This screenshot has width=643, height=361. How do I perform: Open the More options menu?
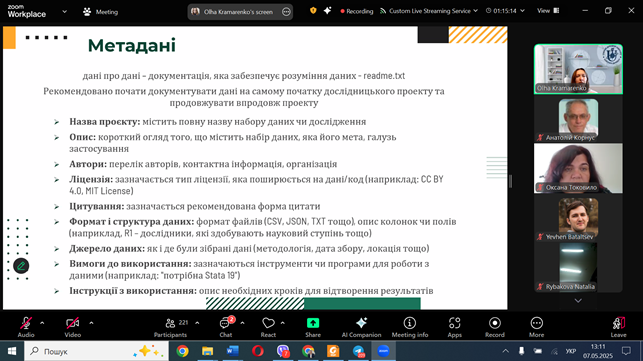(536, 327)
